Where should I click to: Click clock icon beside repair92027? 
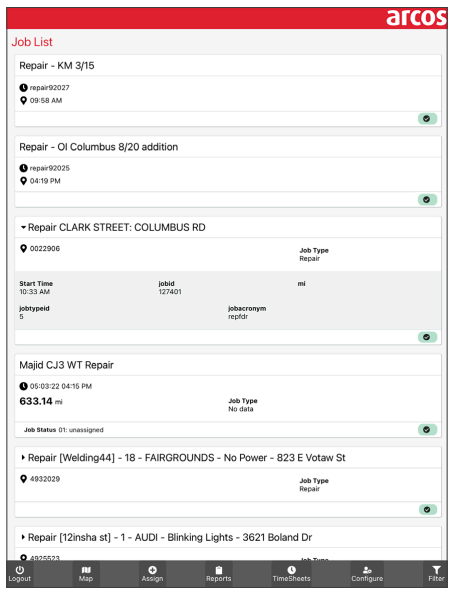[23, 88]
